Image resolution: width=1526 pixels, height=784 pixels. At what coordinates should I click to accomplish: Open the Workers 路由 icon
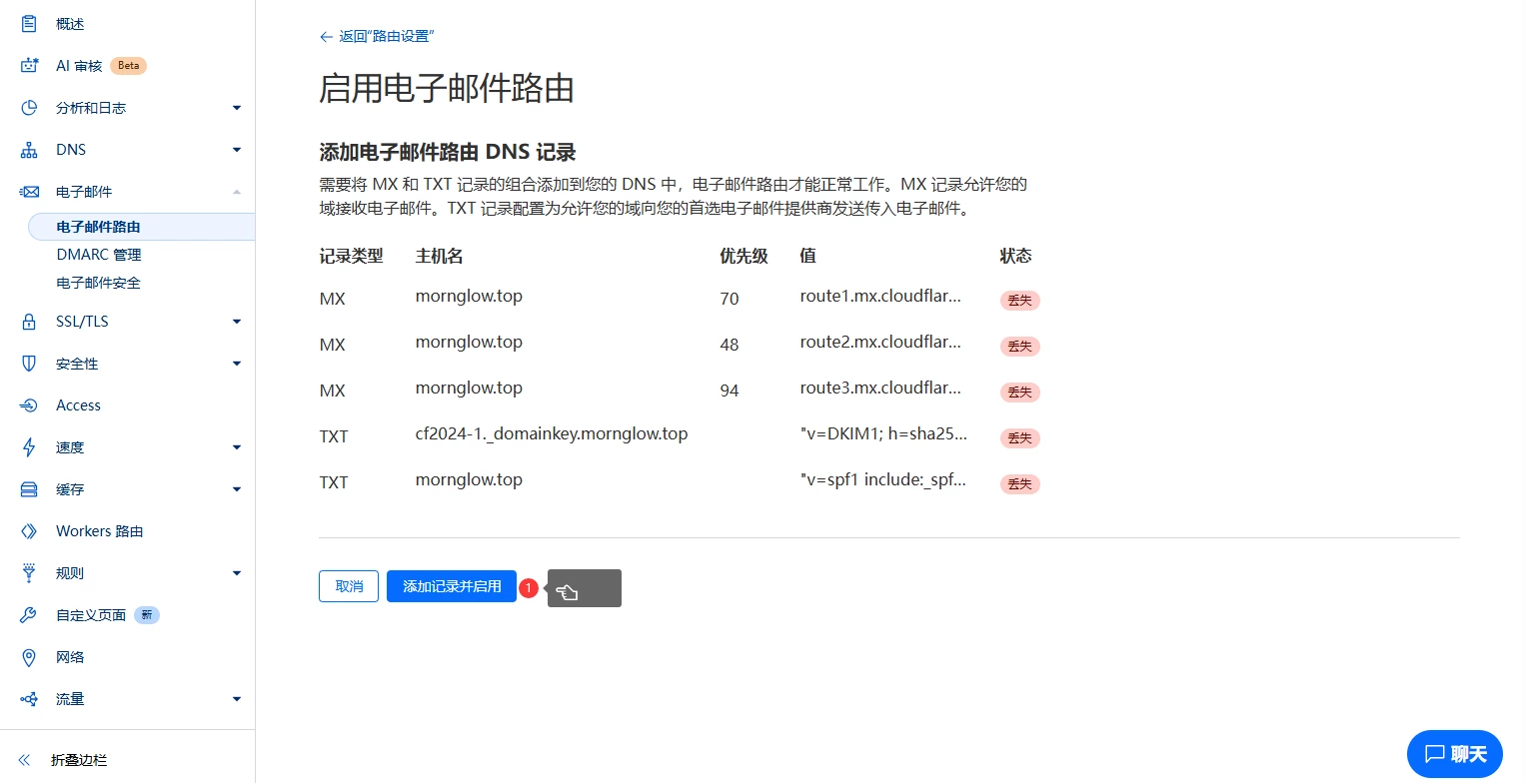click(x=28, y=530)
